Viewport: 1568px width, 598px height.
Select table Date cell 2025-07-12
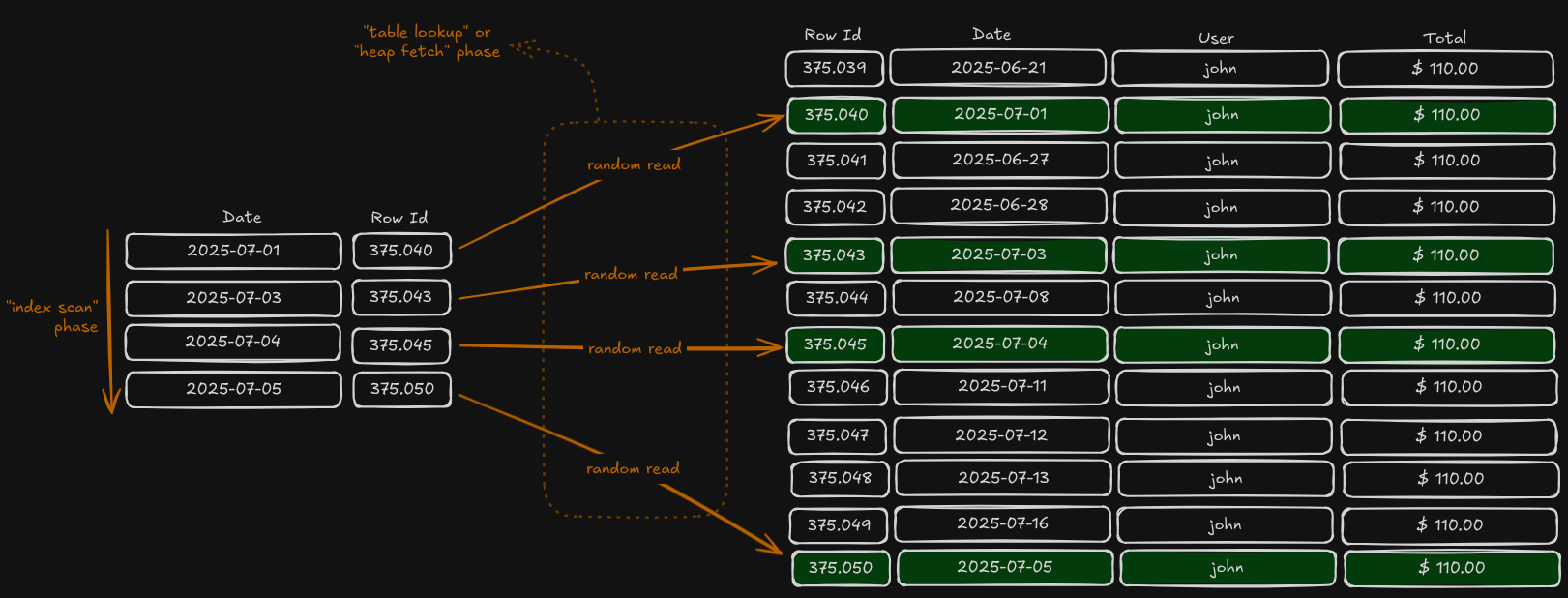click(x=1001, y=435)
